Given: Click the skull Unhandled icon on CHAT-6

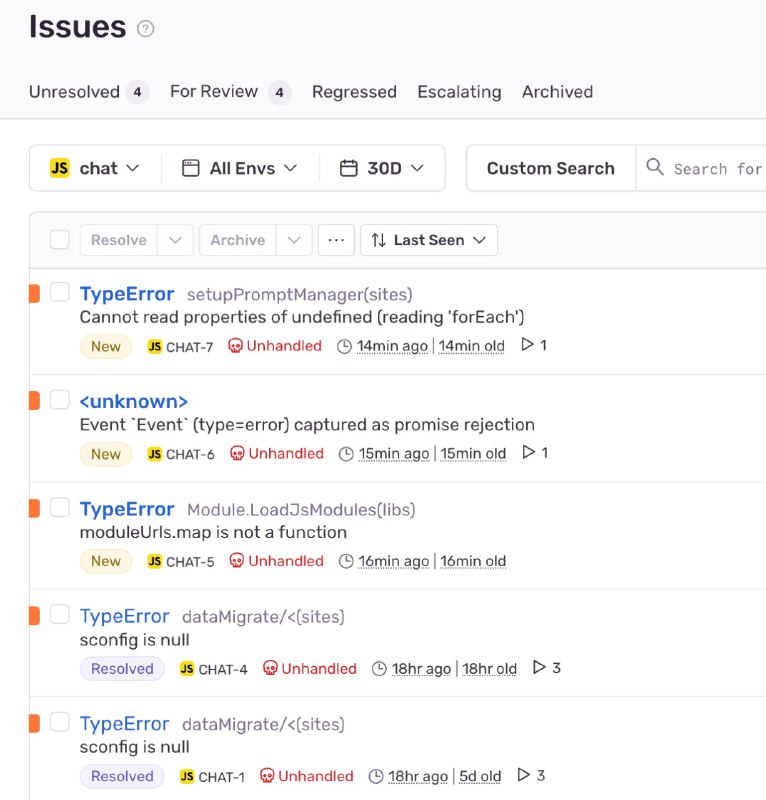Looking at the screenshot, I should (x=237, y=453).
